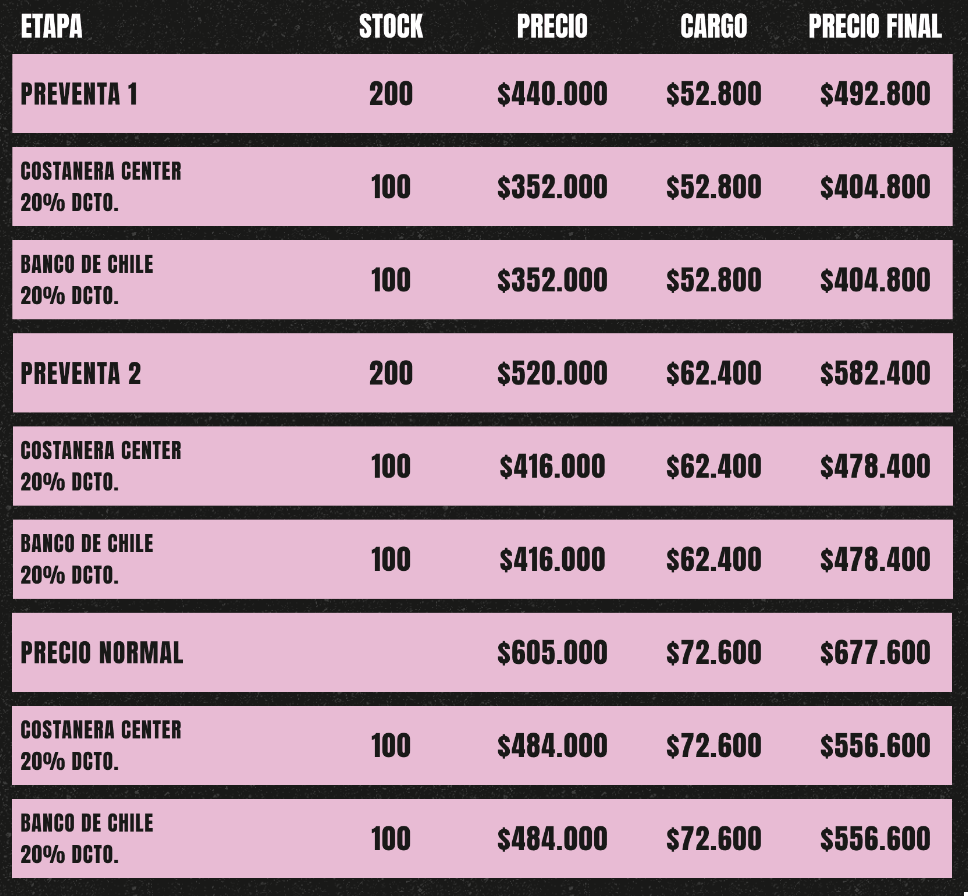Select the PREVENTA 2 row label
The image size is (968, 896).
[81, 373]
